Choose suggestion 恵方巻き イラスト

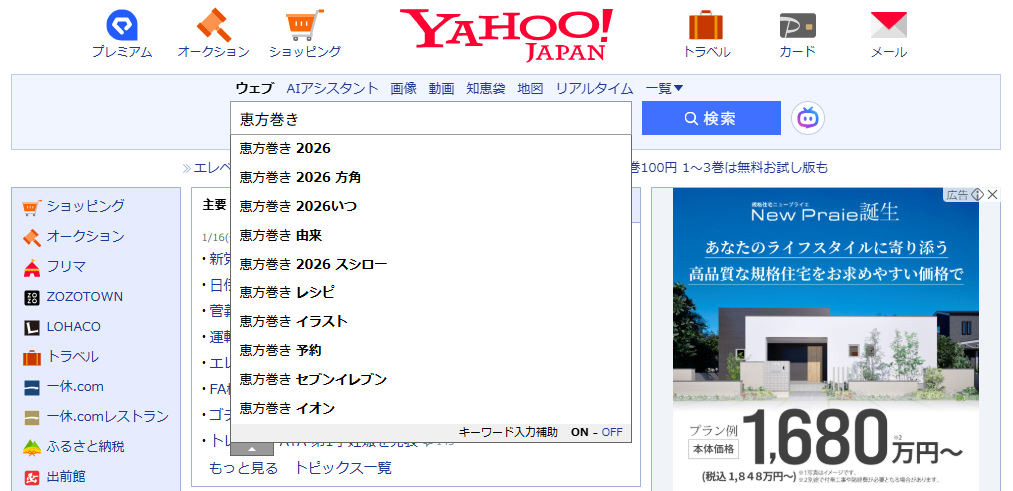(431, 322)
